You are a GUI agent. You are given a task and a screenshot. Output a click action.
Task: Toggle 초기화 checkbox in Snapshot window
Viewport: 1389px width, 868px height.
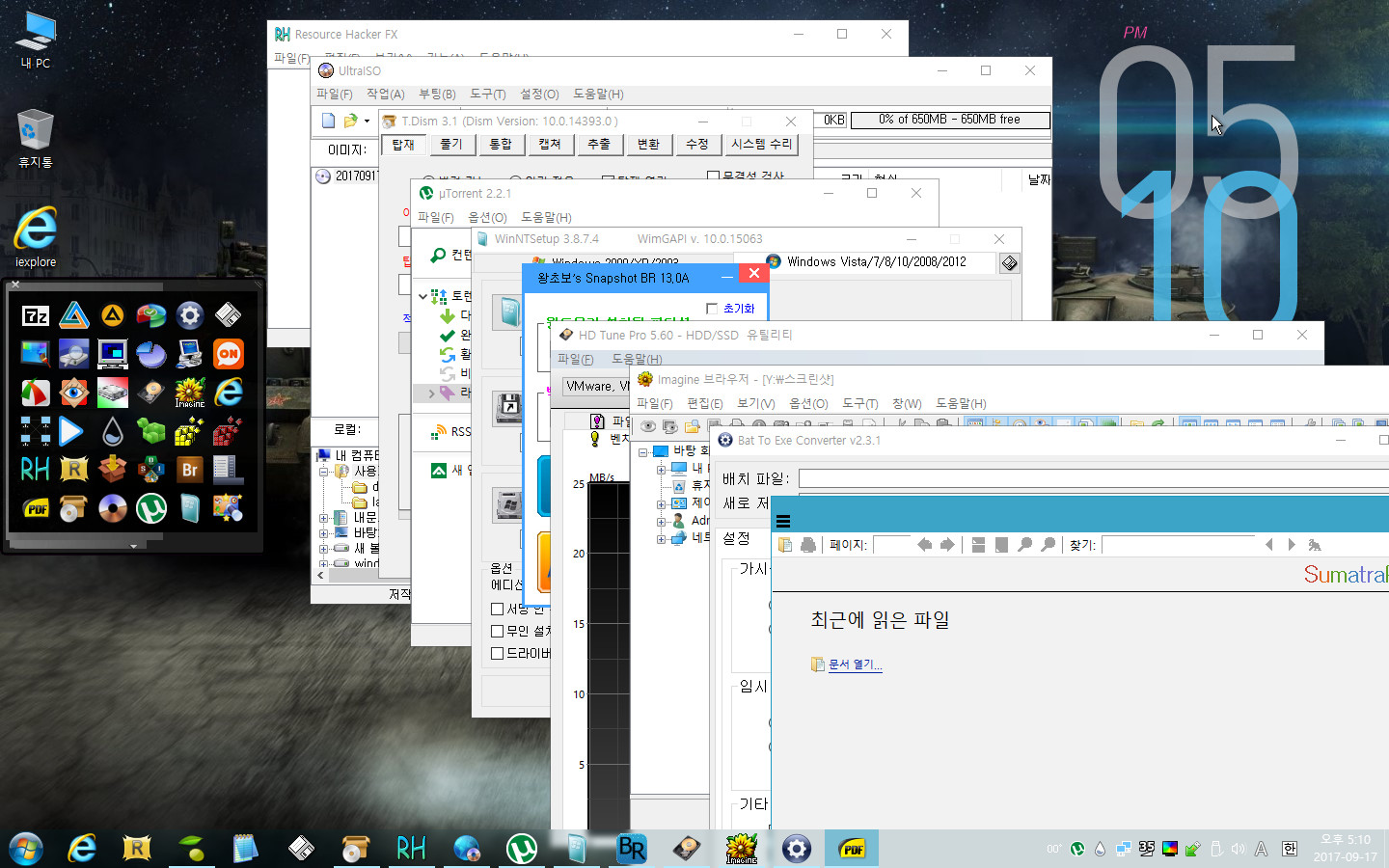pyautogui.click(x=712, y=309)
